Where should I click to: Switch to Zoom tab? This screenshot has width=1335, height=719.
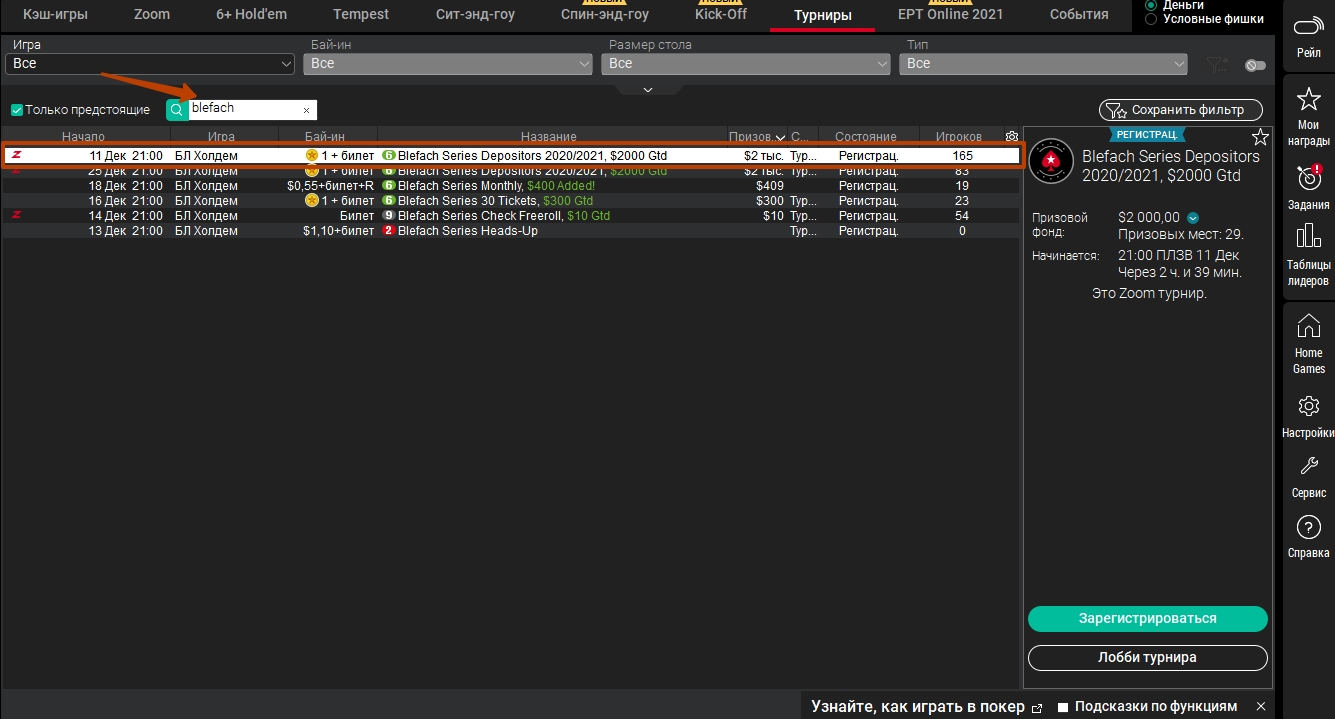pyautogui.click(x=152, y=14)
